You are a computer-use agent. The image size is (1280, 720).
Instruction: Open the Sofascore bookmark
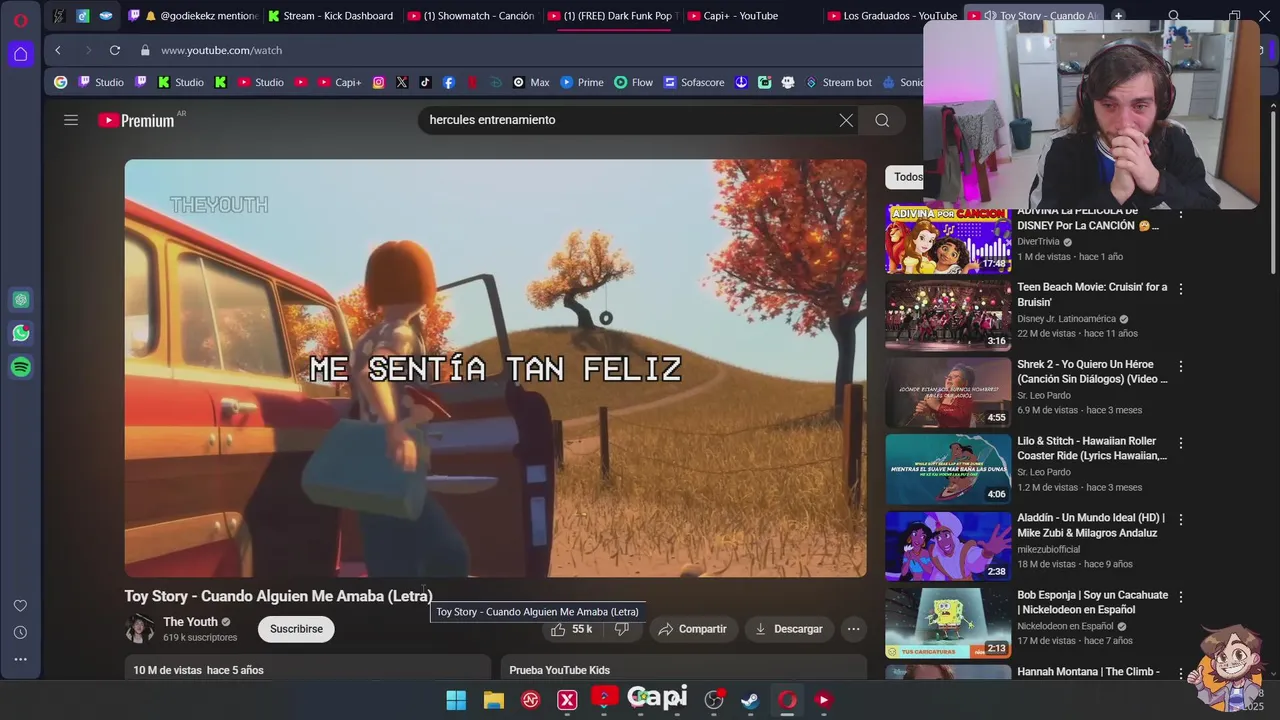tap(694, 82)
